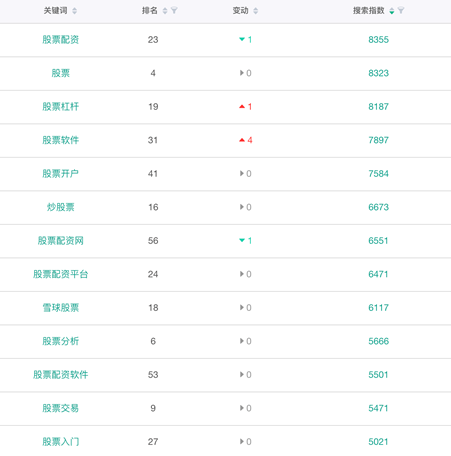Click the up-4 change in 股票软件 row

[x=246, y=140]
